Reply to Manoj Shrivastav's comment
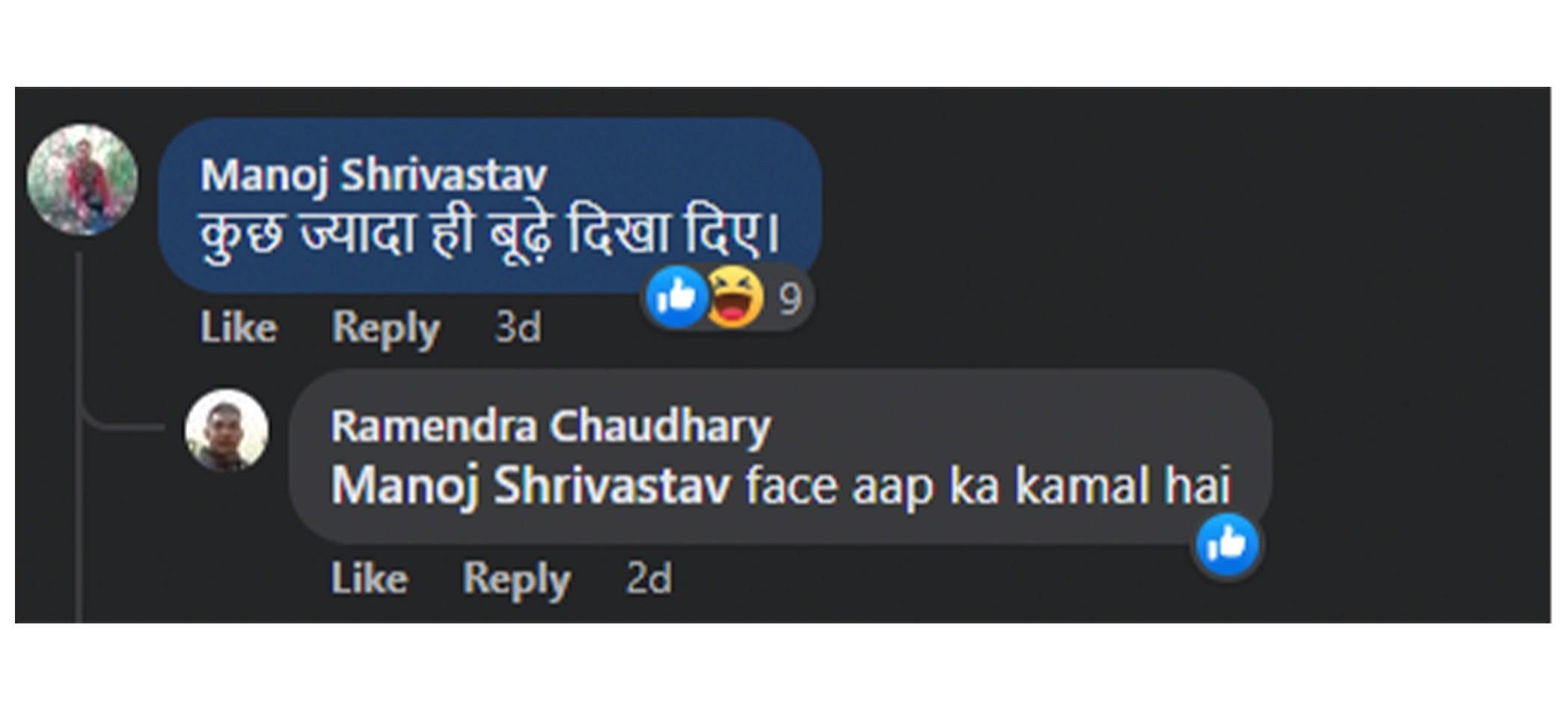Viewport: 1568px width, 705px height. (386, 328)
